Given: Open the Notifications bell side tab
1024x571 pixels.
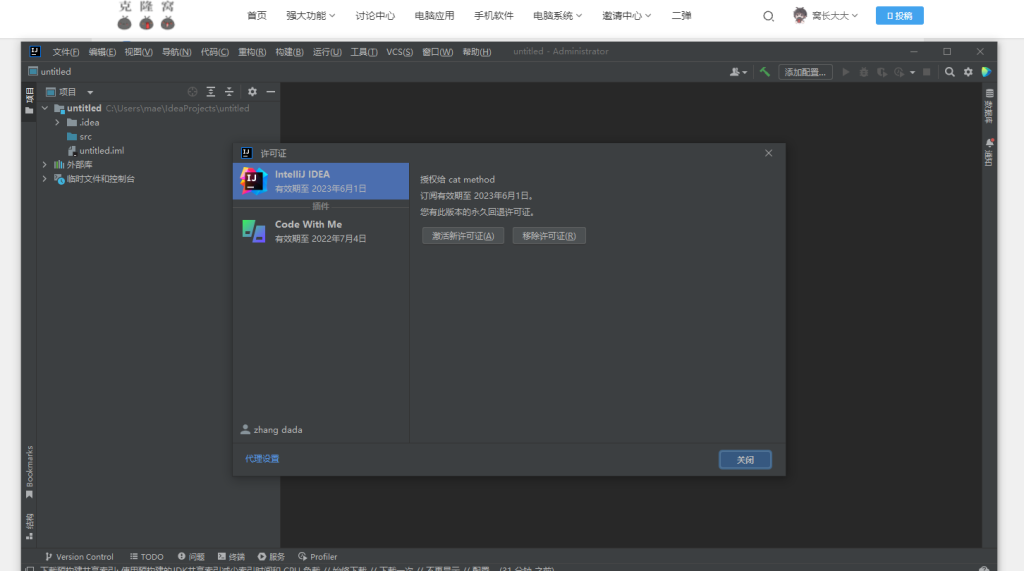Looking at the screenshot, I should pyautogui.click(x=989, y=152).
